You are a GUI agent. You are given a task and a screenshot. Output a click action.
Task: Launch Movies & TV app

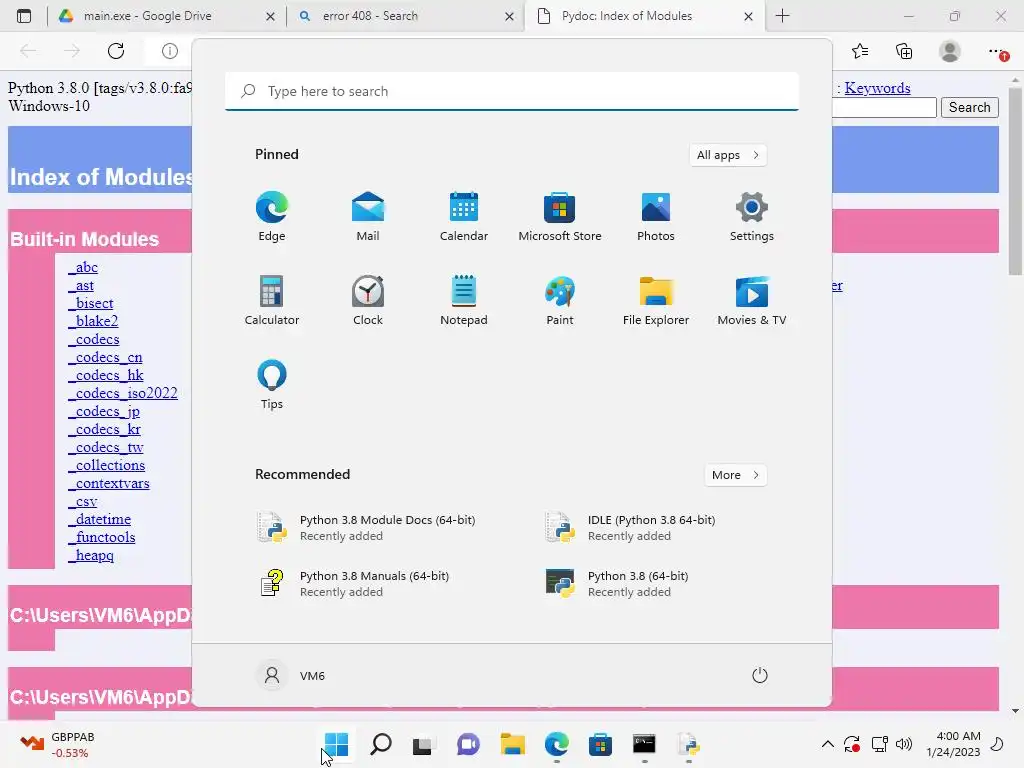point(752,300)
